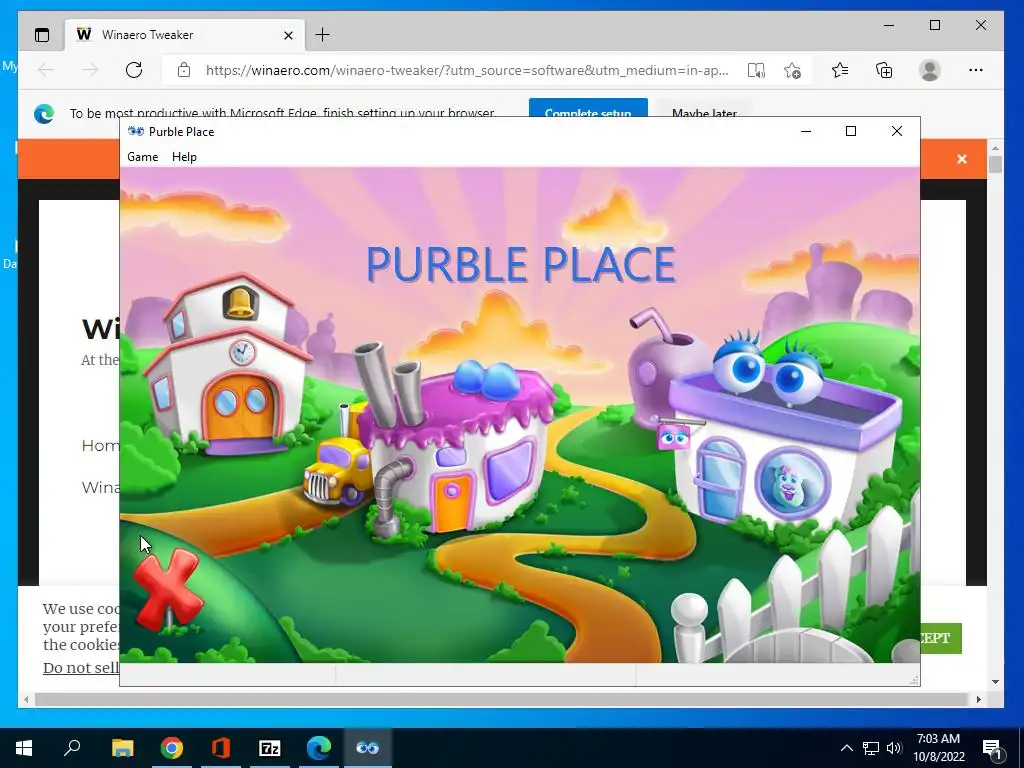Screen dimensions: 1024x768
Task: Click the Edge vertical scrollbar thumb
Action: [995, 163]
